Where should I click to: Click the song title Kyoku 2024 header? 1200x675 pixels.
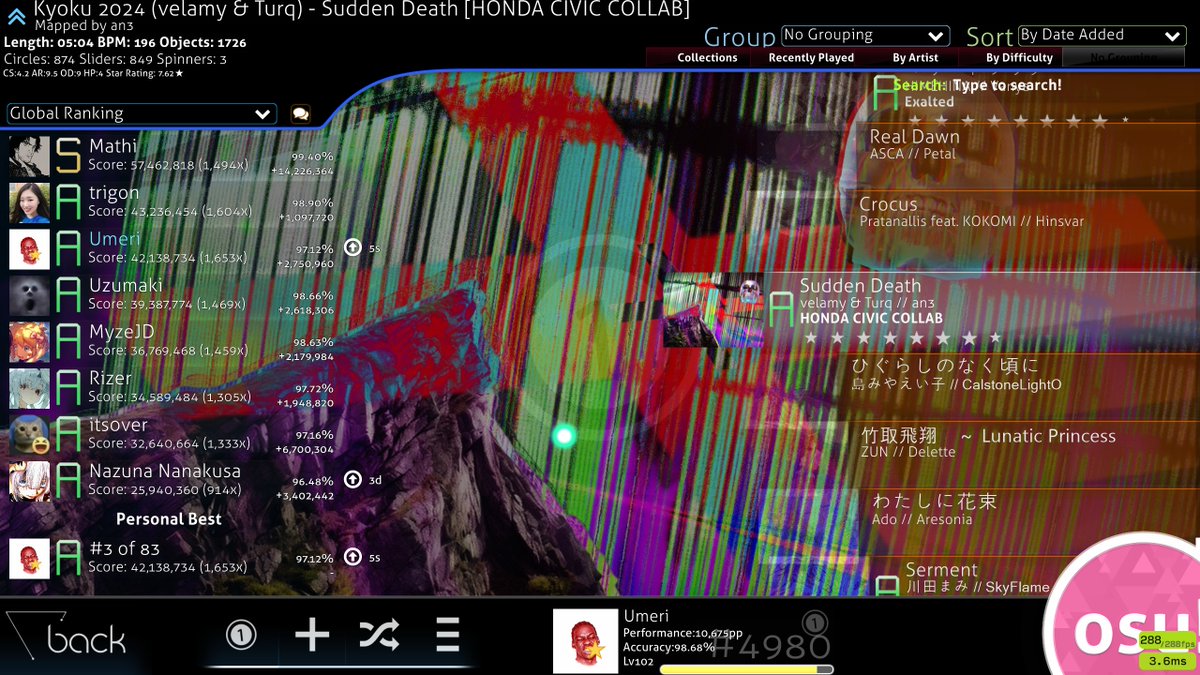361,10
